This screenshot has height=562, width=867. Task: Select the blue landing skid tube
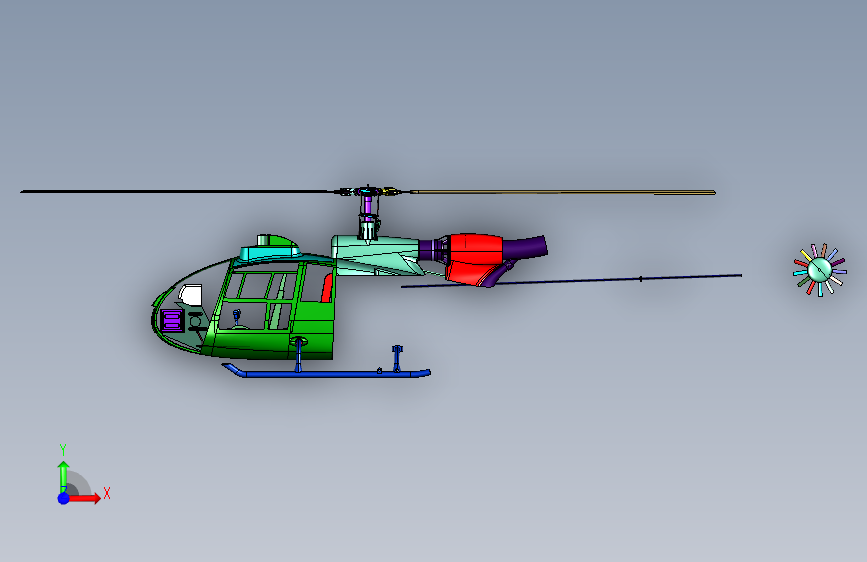click(x=326, y=372)
